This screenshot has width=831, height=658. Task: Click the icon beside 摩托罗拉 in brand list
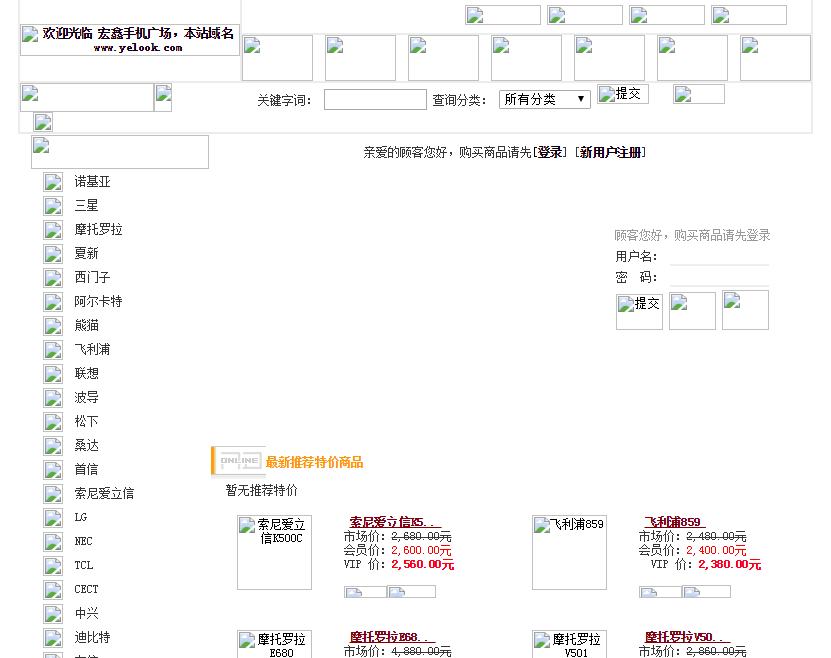pyautogui.click(x=53, y=230)
